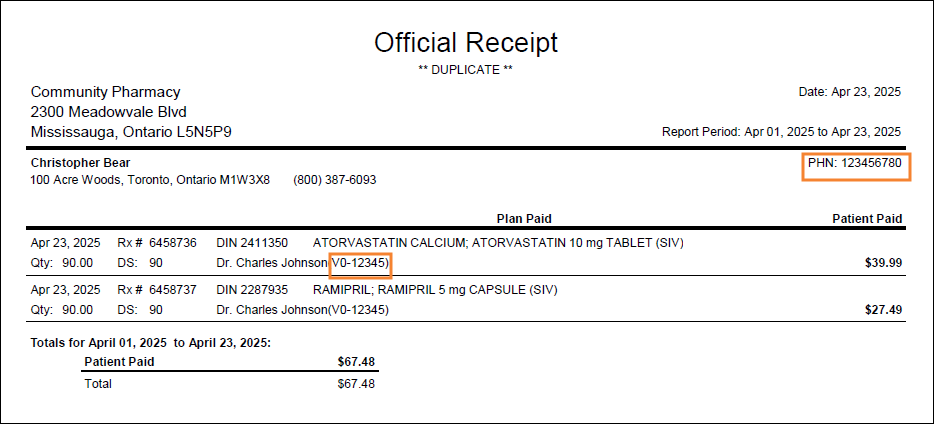Click the Community Pharmacy name
The height and width of the screenshot is (424, 934).
[105, 92]
